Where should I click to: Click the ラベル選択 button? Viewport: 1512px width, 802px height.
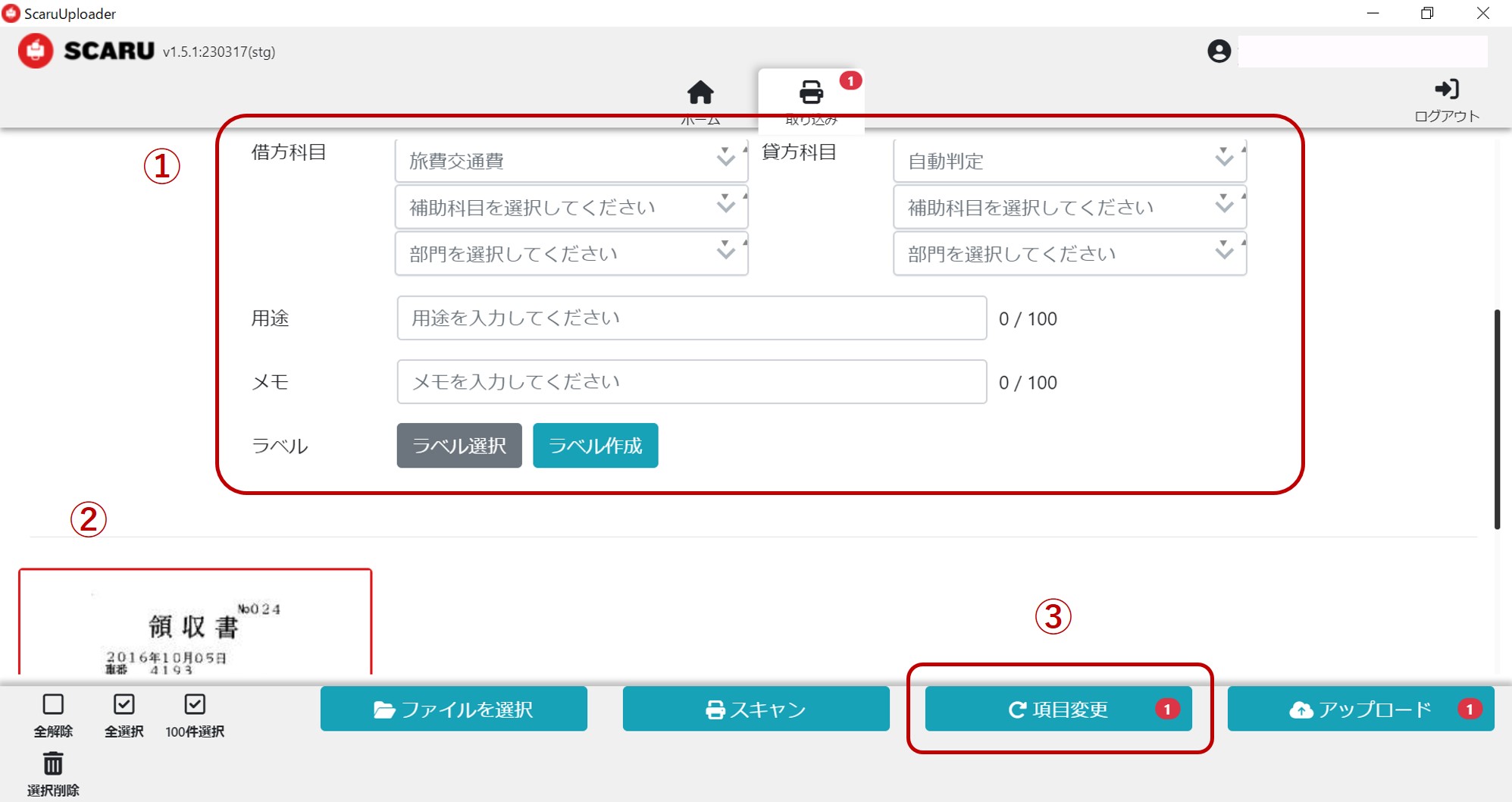tap(459, 446)
